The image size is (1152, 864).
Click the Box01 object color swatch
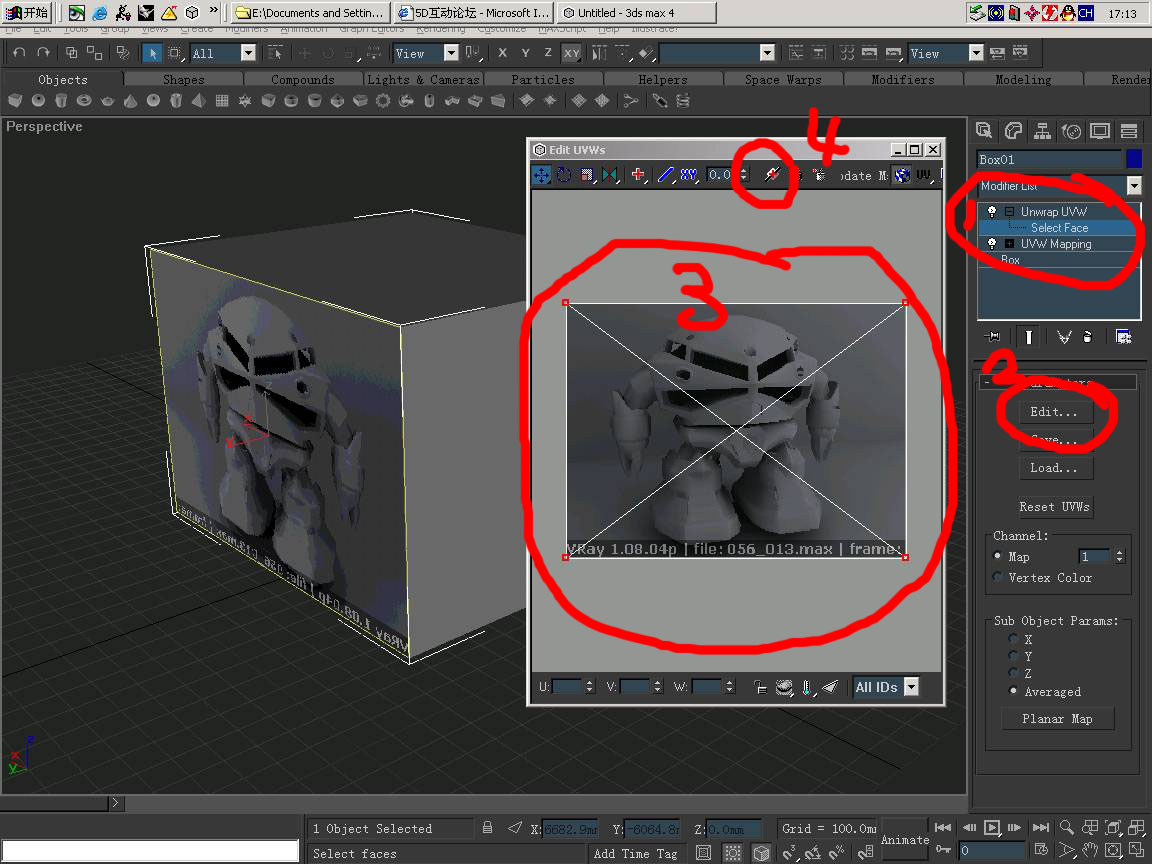click(1134, 159)
